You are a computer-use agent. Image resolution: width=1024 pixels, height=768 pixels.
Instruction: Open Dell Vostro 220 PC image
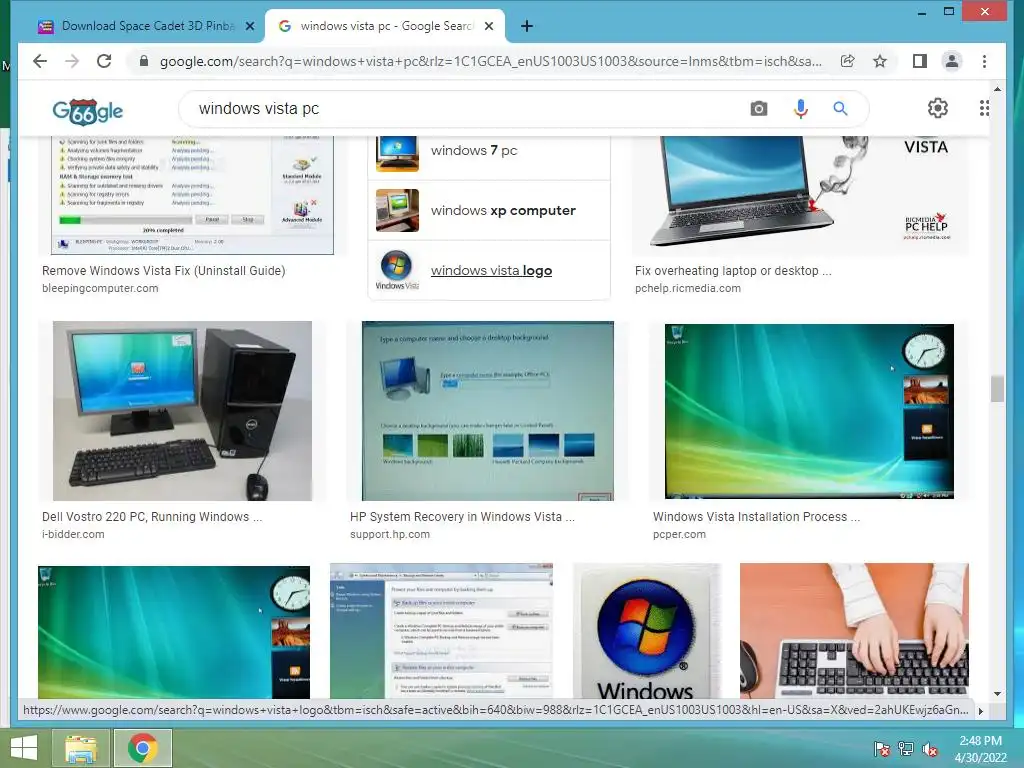coord(182,411)
